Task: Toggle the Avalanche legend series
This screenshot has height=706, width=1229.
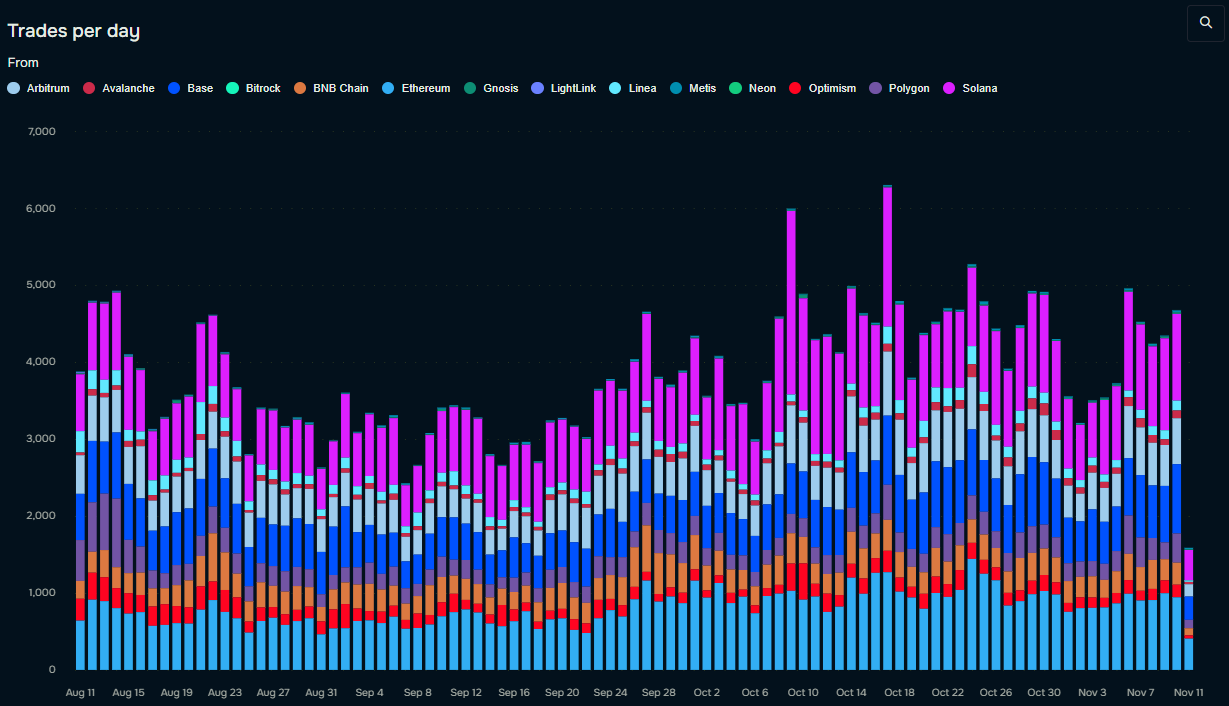Action: (x=119, y=88)
